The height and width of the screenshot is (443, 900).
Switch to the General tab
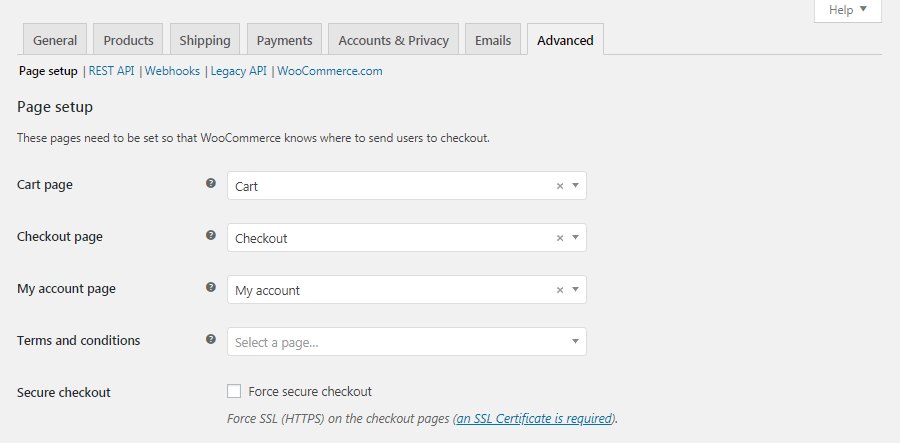[55, 40]
